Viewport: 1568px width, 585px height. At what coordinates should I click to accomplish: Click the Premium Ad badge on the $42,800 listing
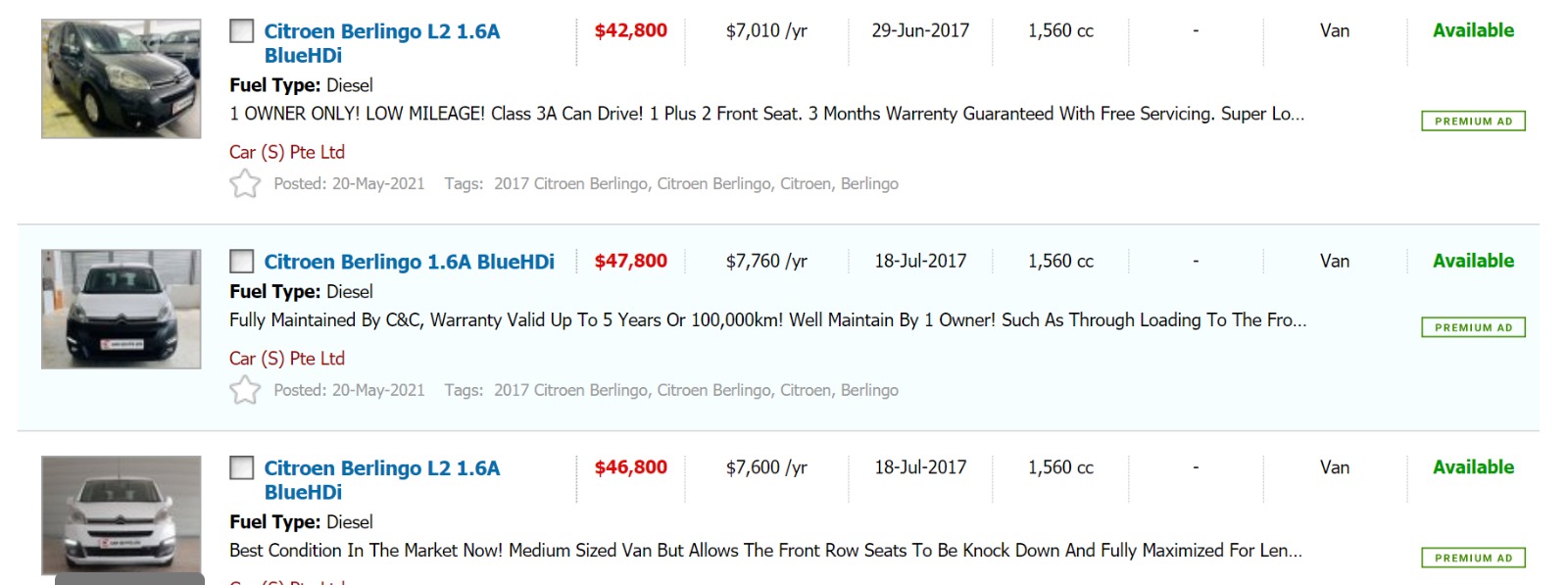coord(1473,122)
